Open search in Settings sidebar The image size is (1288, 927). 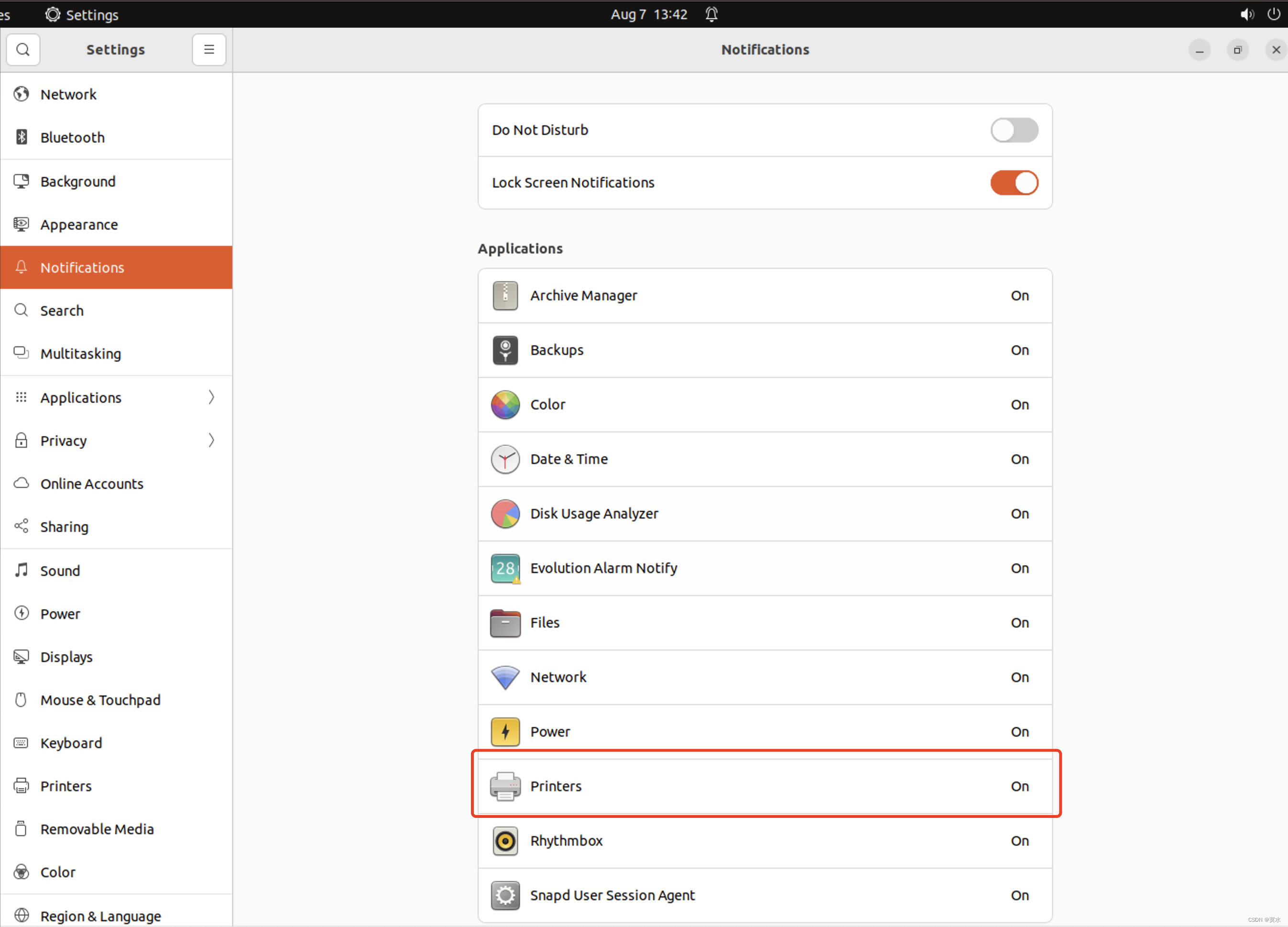coord(23,49)
